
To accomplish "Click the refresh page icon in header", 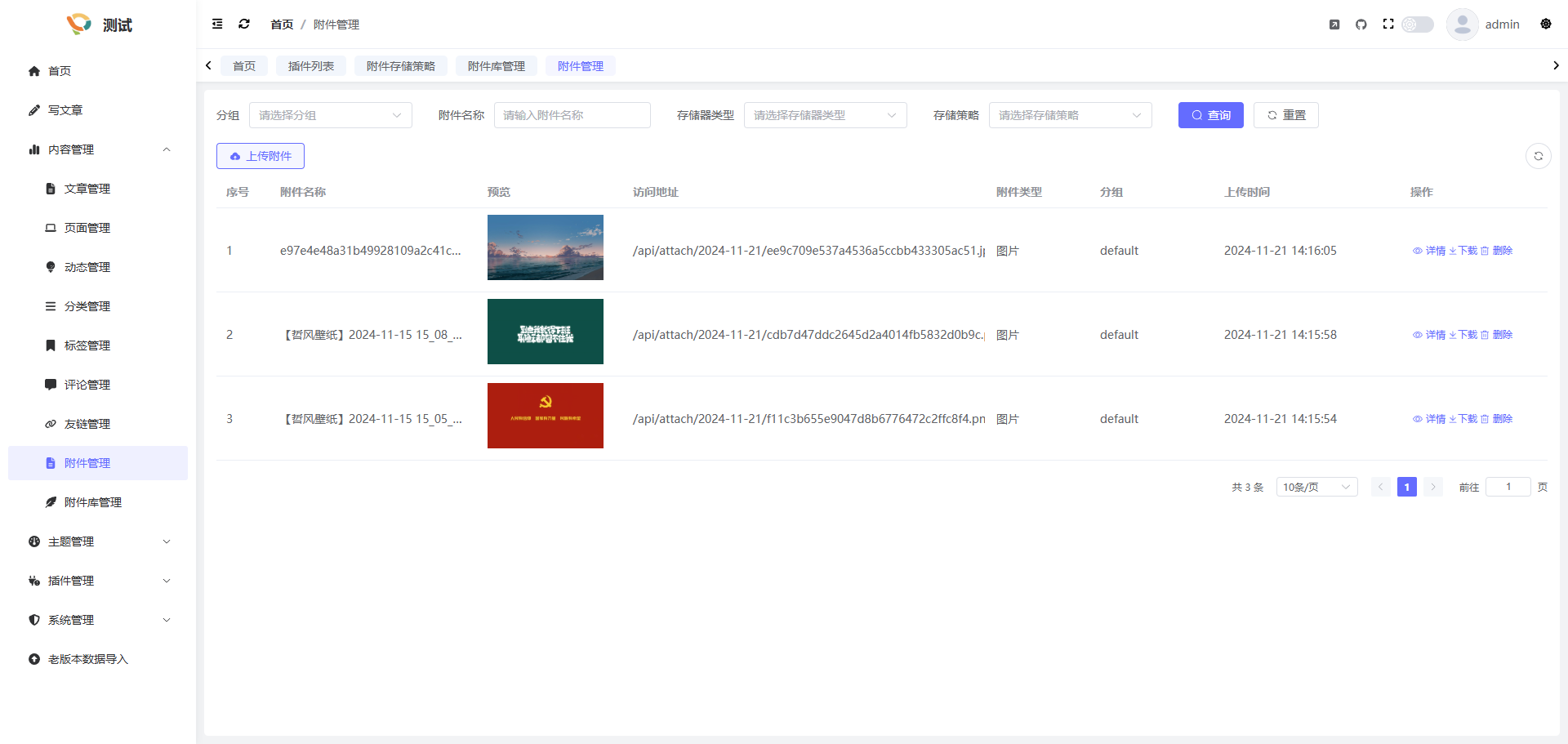I will [244, 25].
